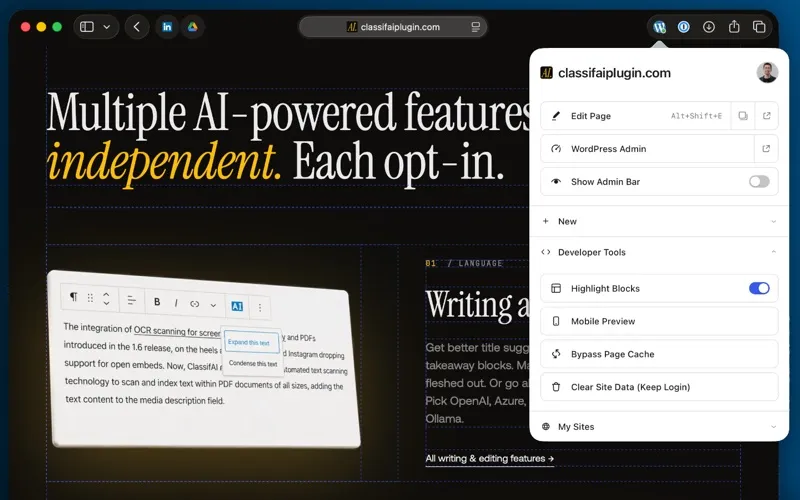Click the move up/down arrows in editor mockup

(106, 298)
